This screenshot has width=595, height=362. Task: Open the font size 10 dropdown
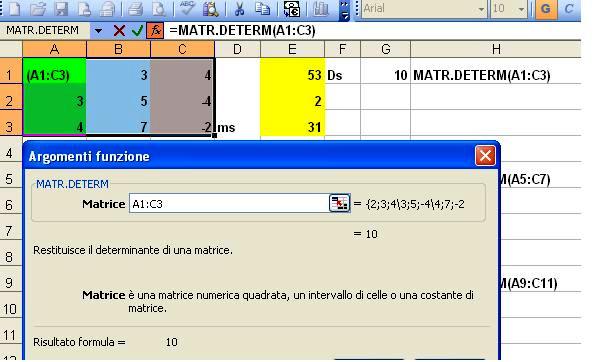point(521,9)
